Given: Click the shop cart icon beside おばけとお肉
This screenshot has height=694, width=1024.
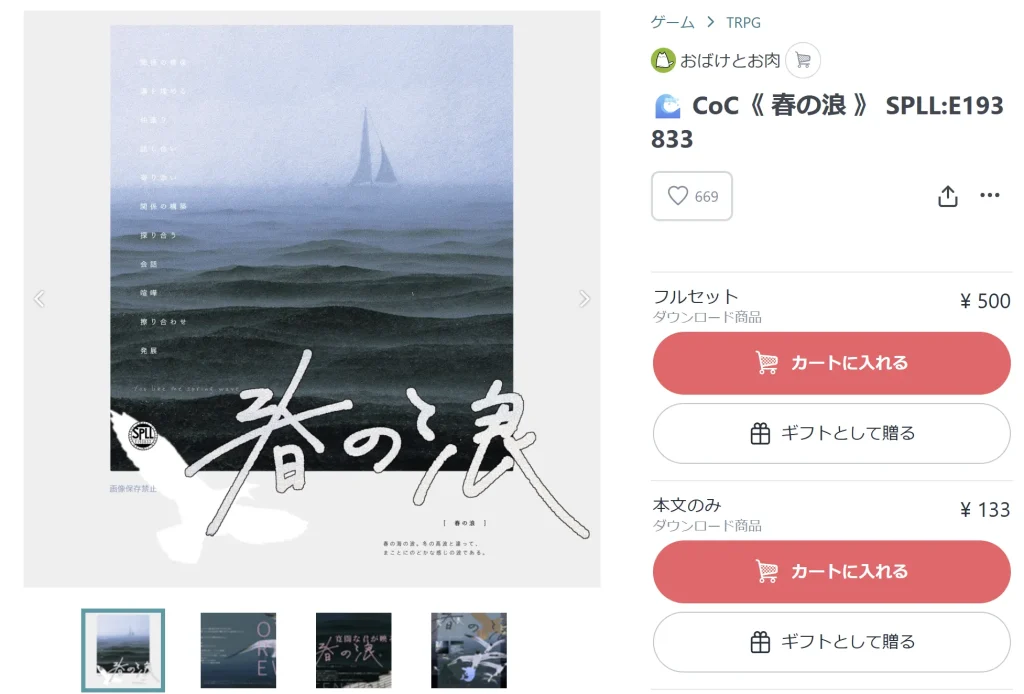Looking at the screenshot, I should 803,60.
